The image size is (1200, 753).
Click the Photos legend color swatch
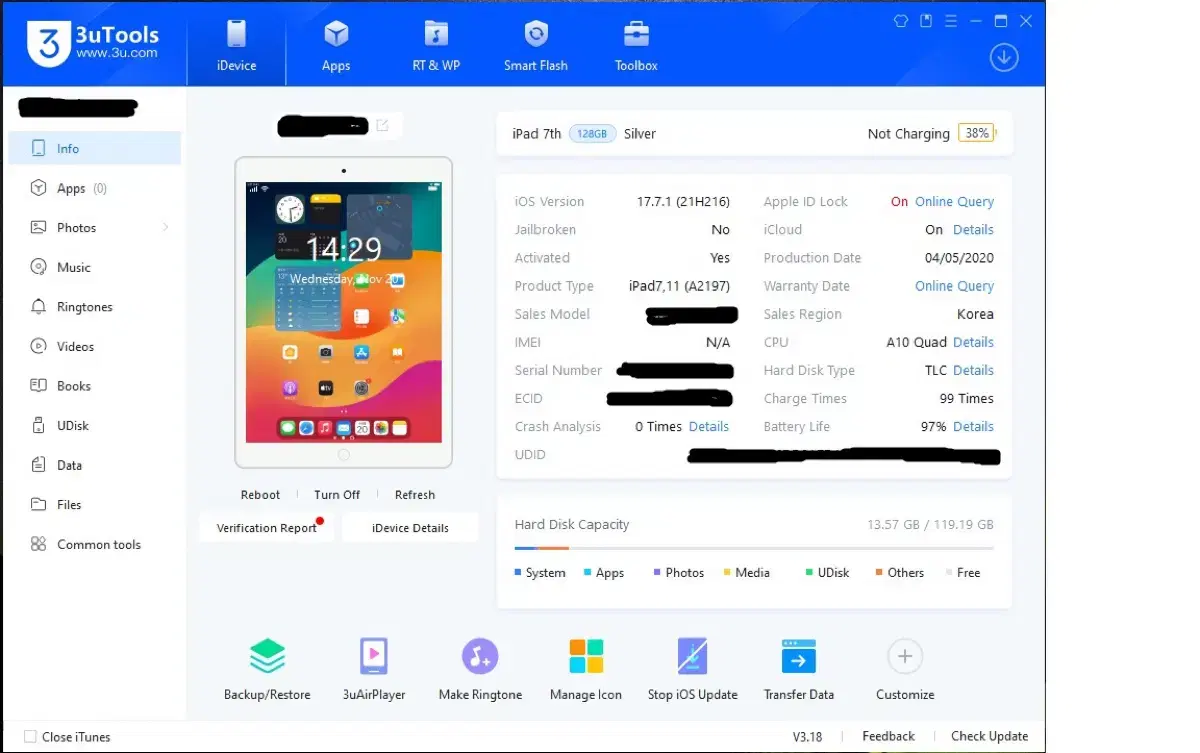[657, 572]
